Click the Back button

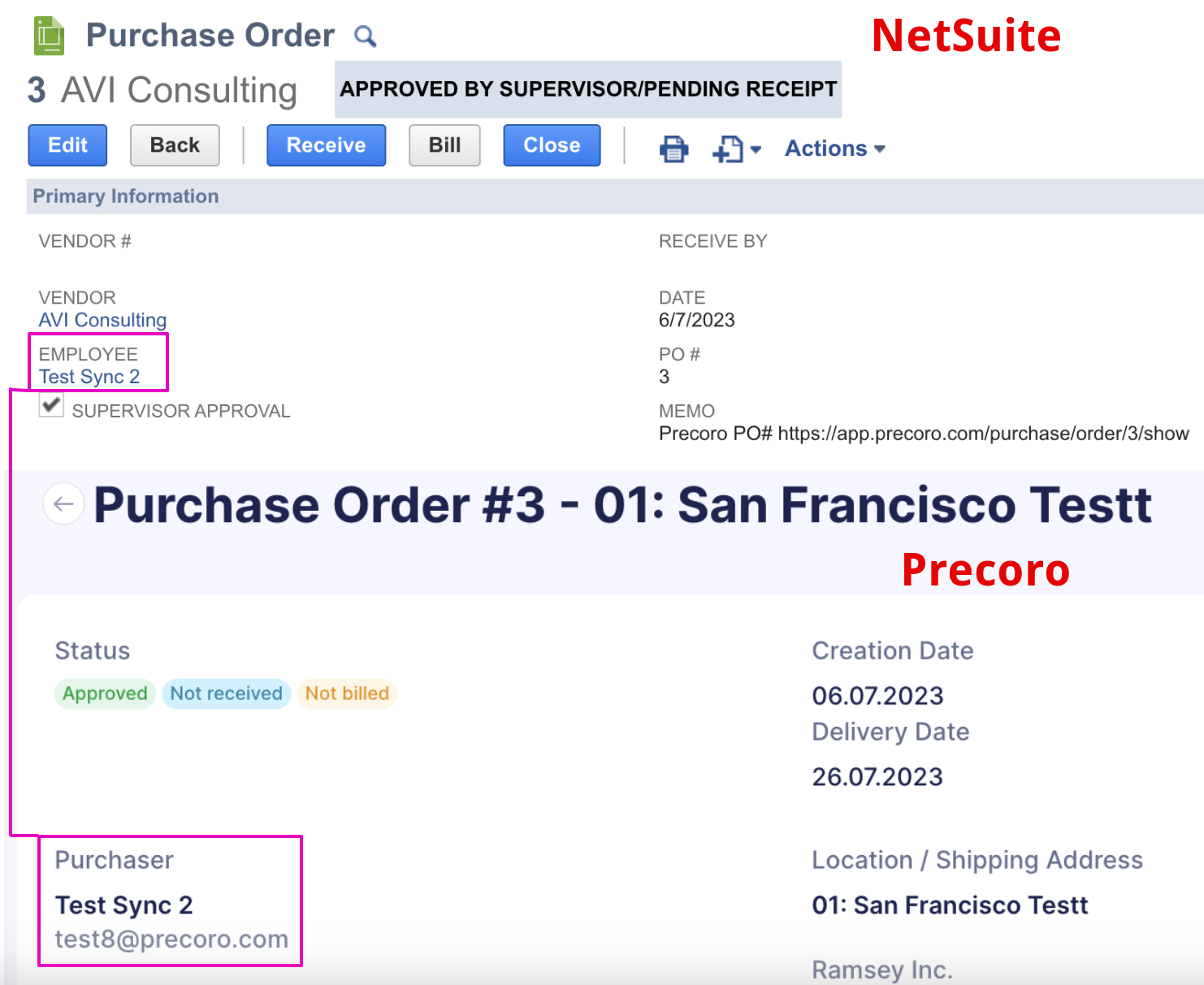175,145
